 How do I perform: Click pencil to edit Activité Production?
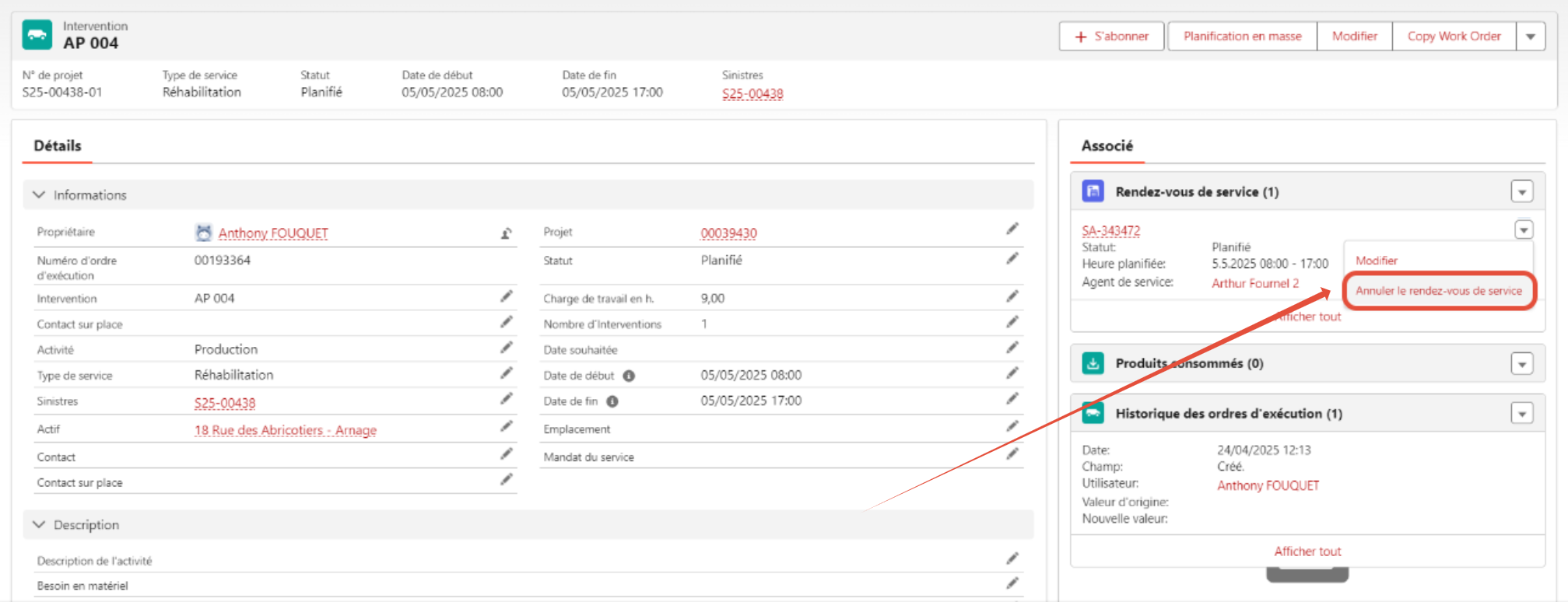(507, 348)
